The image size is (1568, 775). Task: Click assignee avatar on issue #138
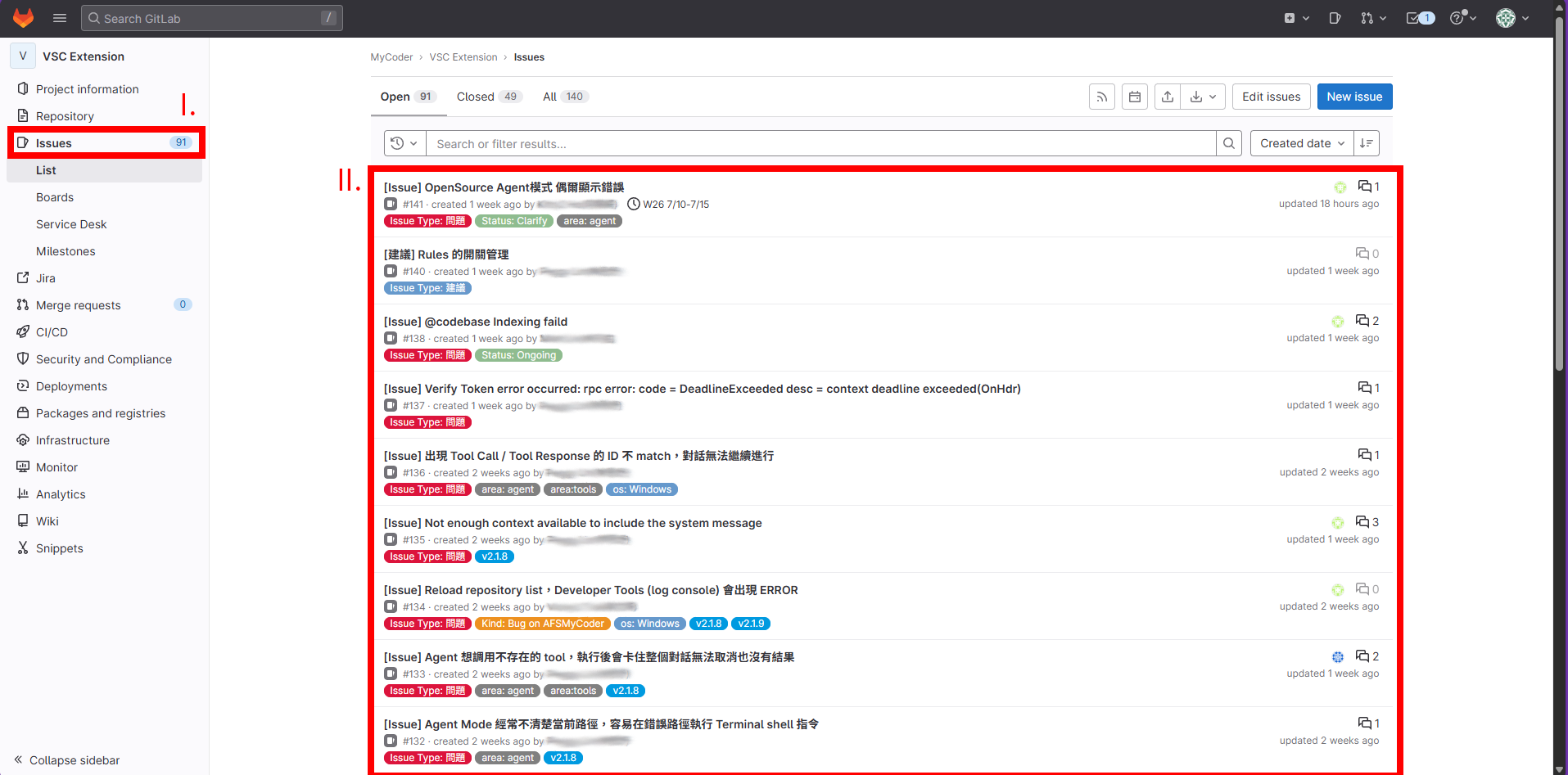(x=1338, y=322)
